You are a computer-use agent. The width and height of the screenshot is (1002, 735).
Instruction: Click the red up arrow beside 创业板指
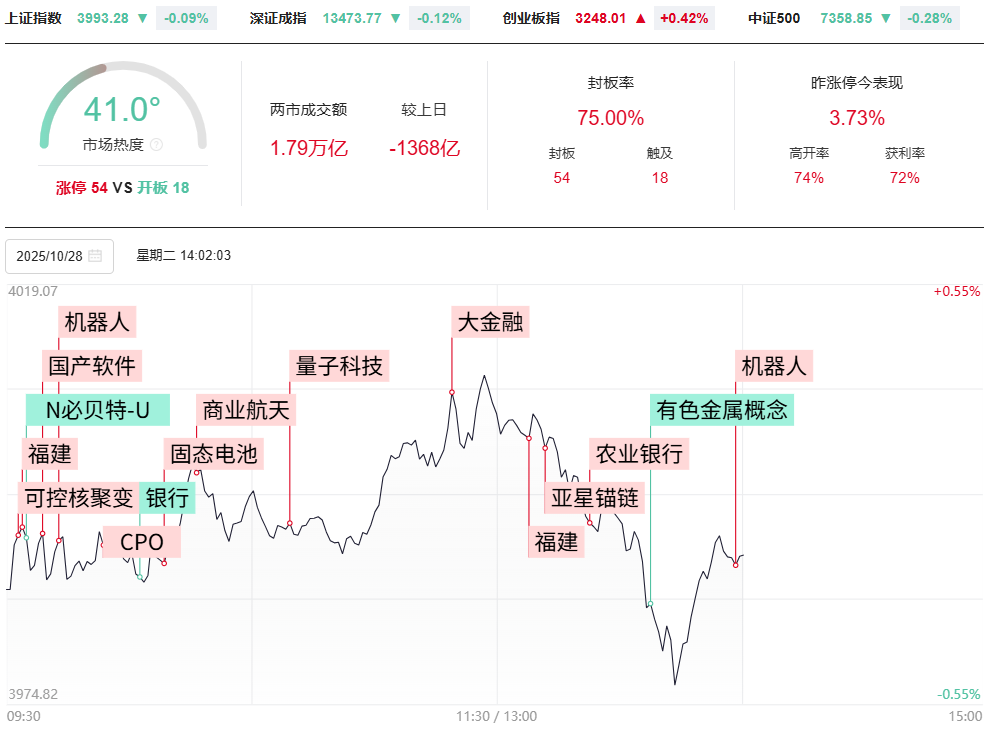(641, 18)
